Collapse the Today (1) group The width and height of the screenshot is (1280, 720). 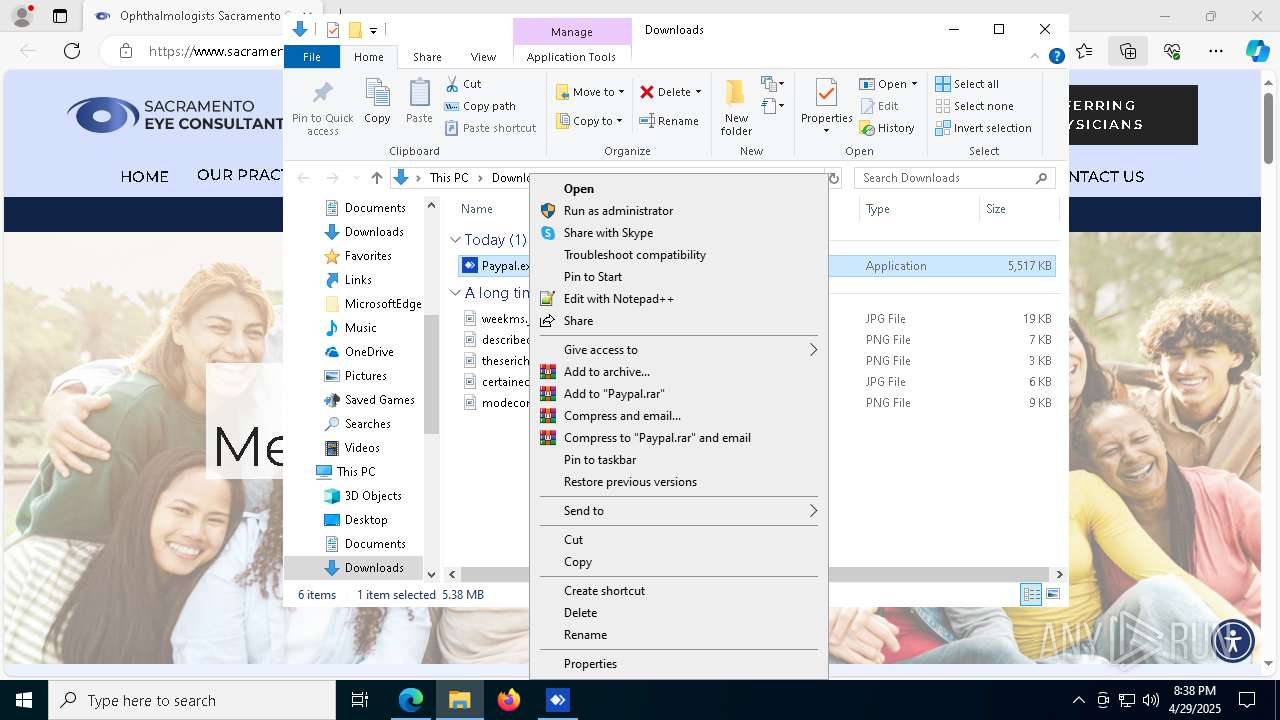tap(455, 240)
